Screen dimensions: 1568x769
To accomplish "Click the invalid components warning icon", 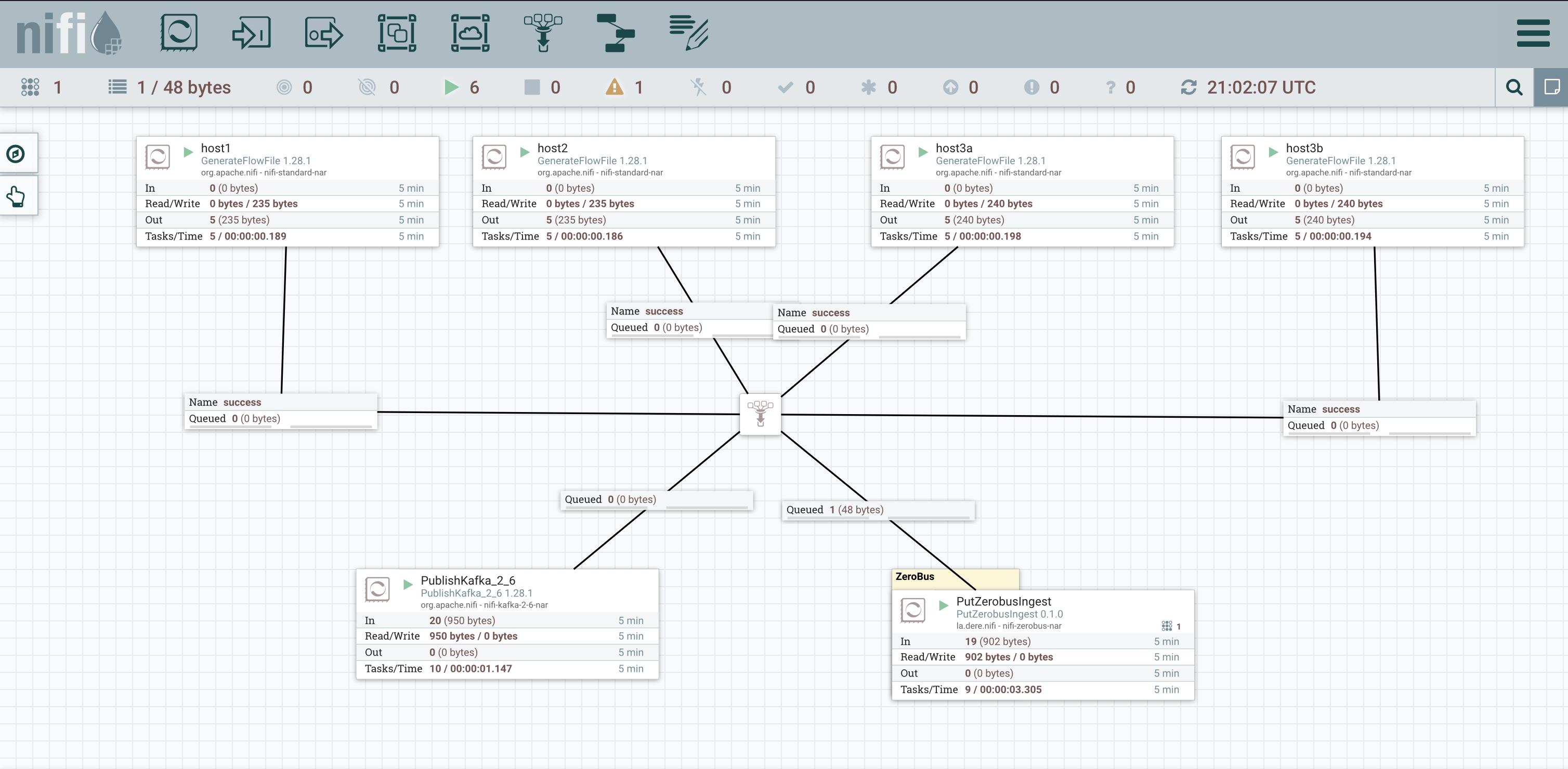I will (614, 87).
